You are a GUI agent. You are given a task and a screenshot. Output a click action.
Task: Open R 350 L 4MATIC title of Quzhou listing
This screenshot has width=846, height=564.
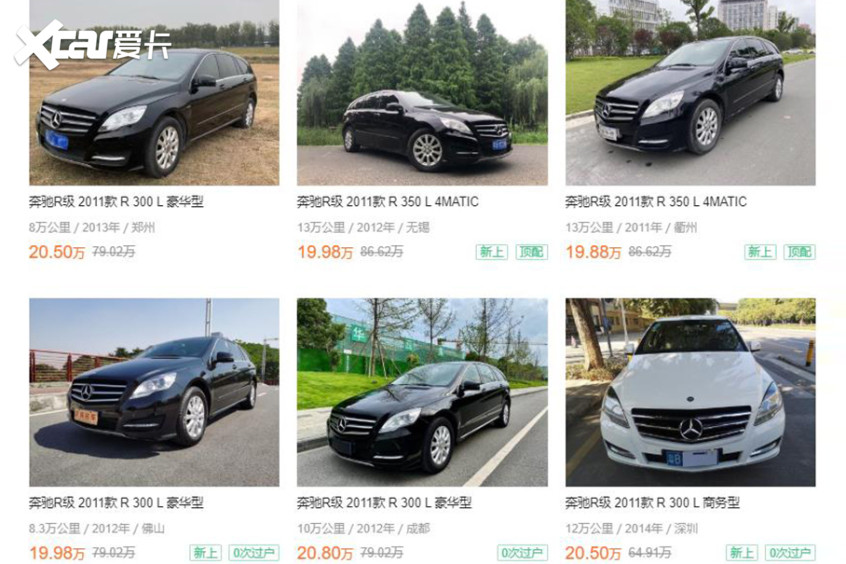(656, 202)
